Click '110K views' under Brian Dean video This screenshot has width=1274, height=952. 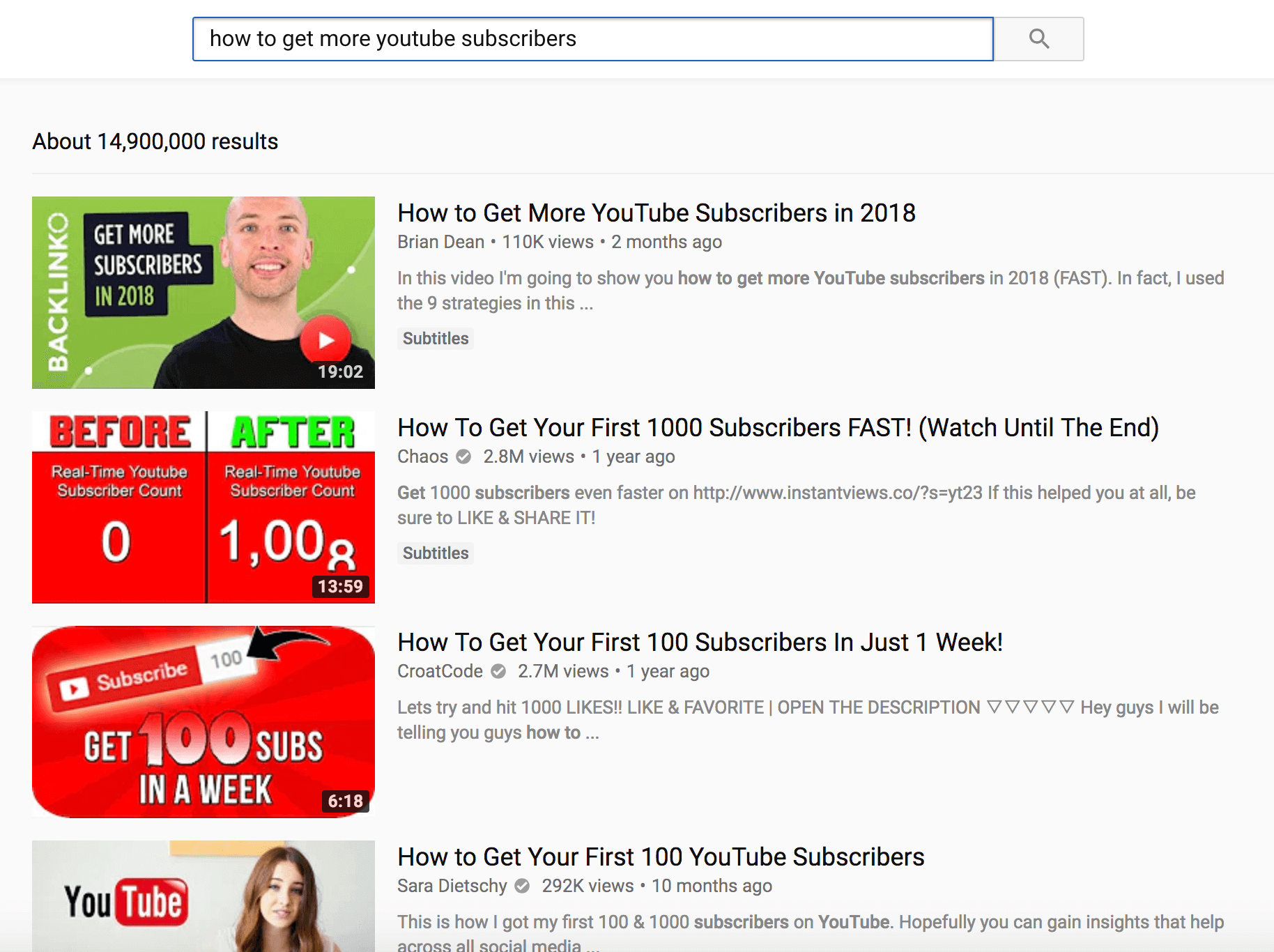tap(548, 242)
